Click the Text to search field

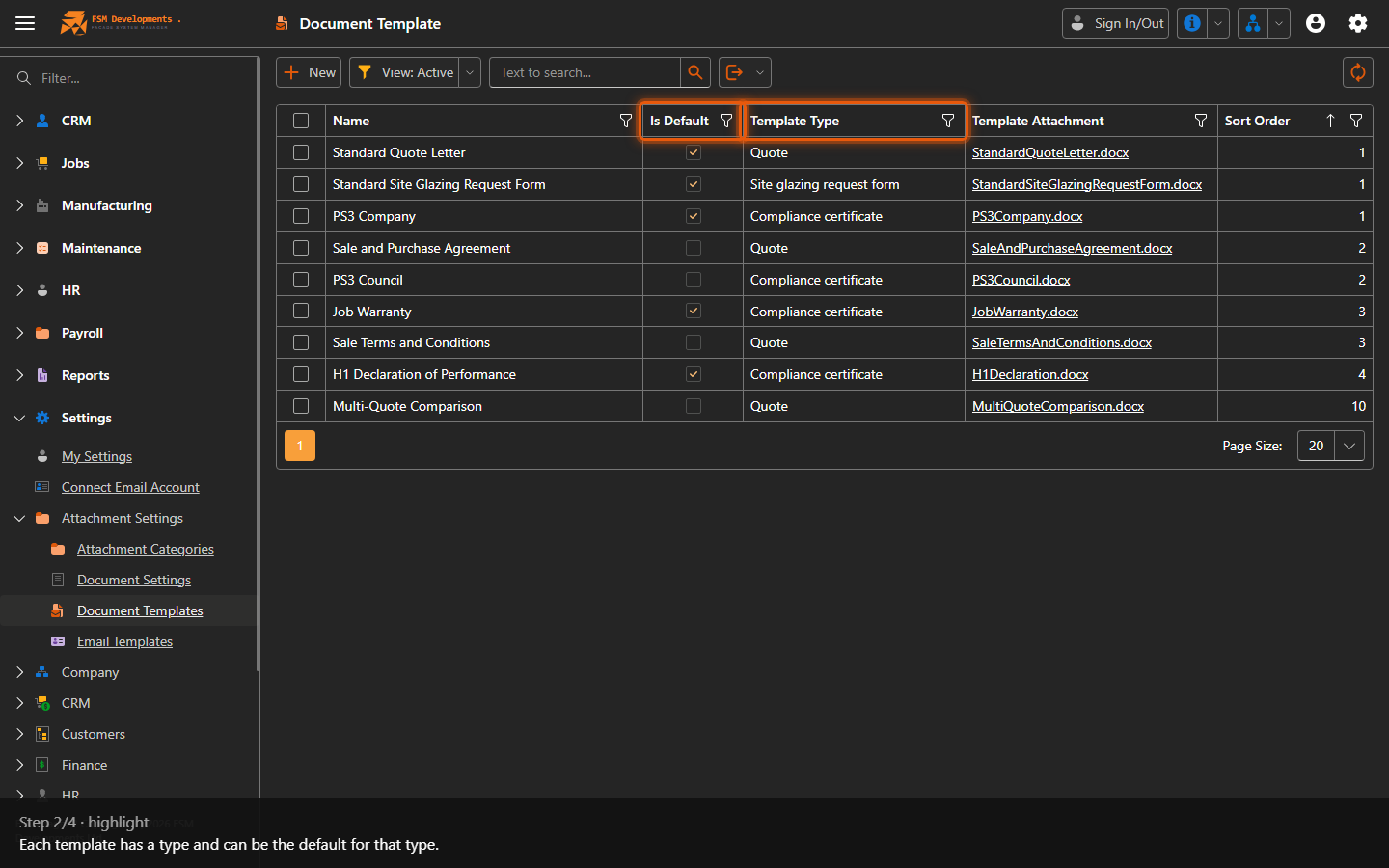point(585,72)
